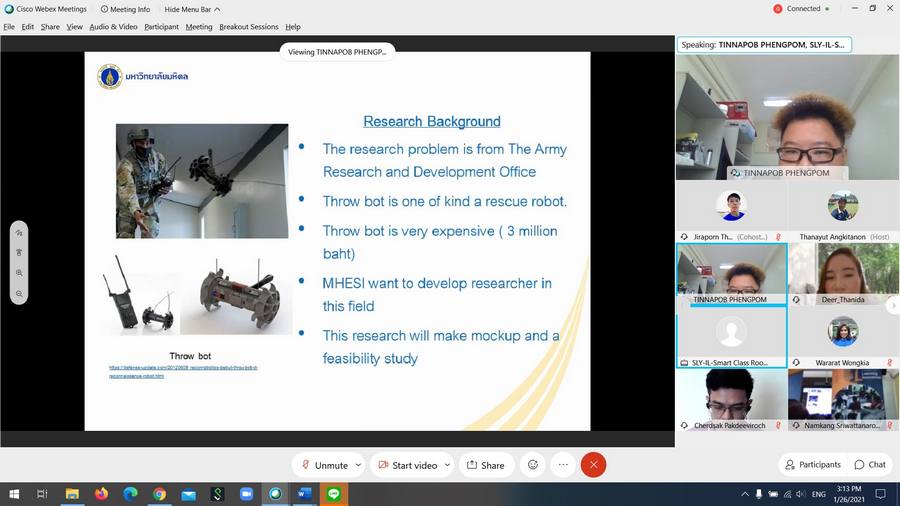Viewport: 900px width, 506px height.
Task: Open Zoom app in Windows taskbar
Action: [246, 494]
